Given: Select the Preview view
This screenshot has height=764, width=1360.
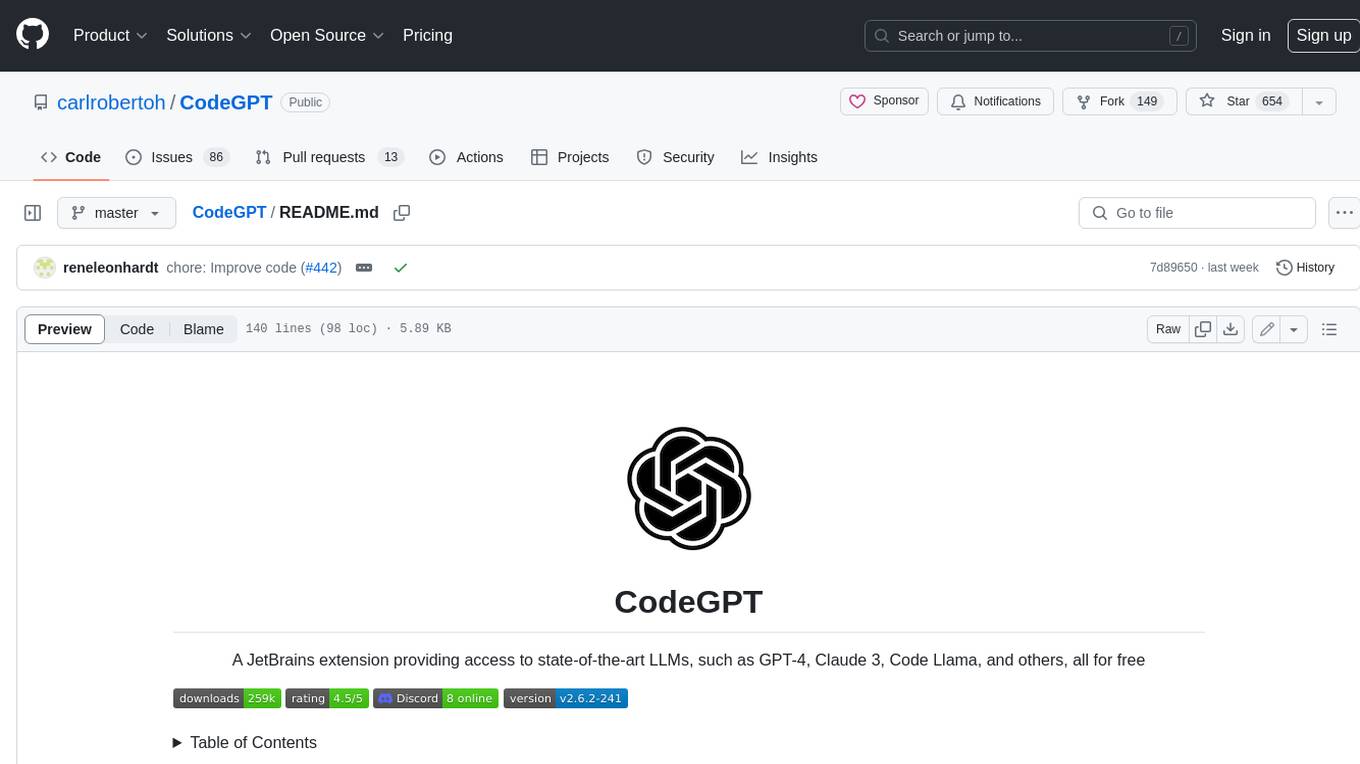Looking at the screenshot, I should (x=65, y=329).
